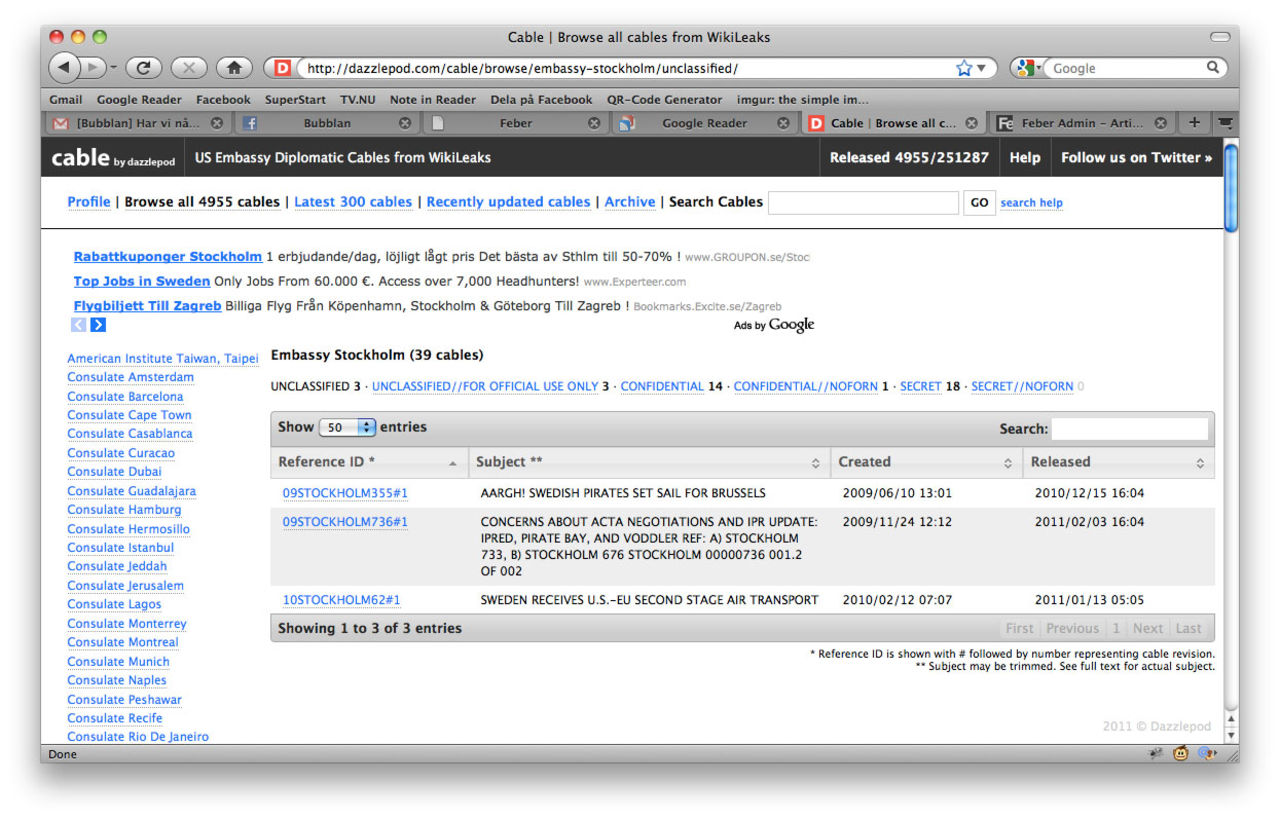Click the Stop loading icon

click(x=189, y=67)
